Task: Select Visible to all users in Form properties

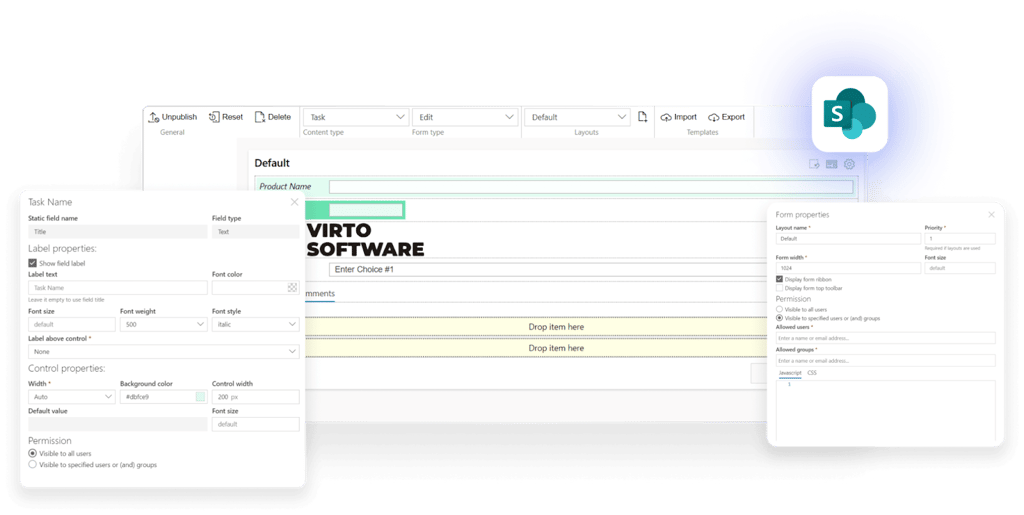Action: [779, 309]
